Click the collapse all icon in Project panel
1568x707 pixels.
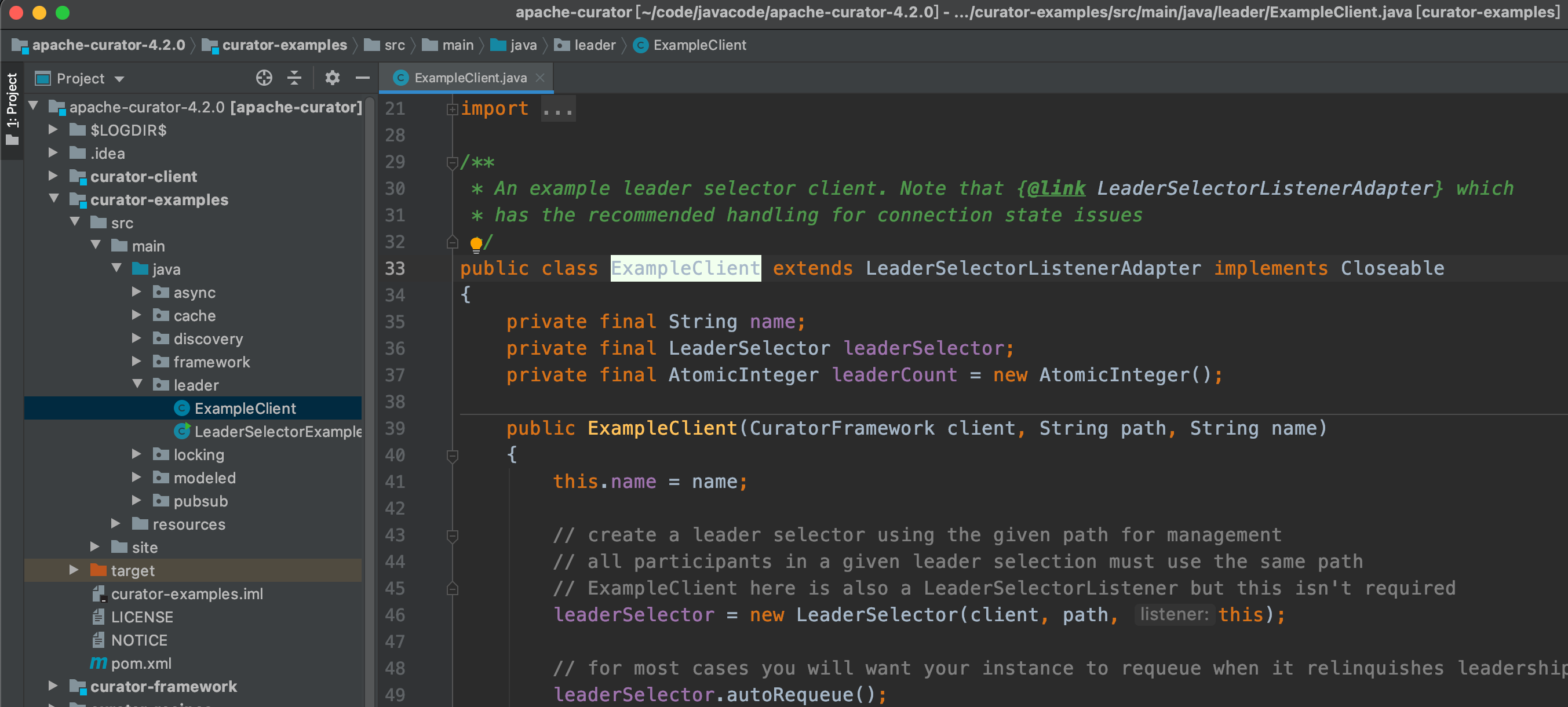pyautogui.click(x=294, y=78)
